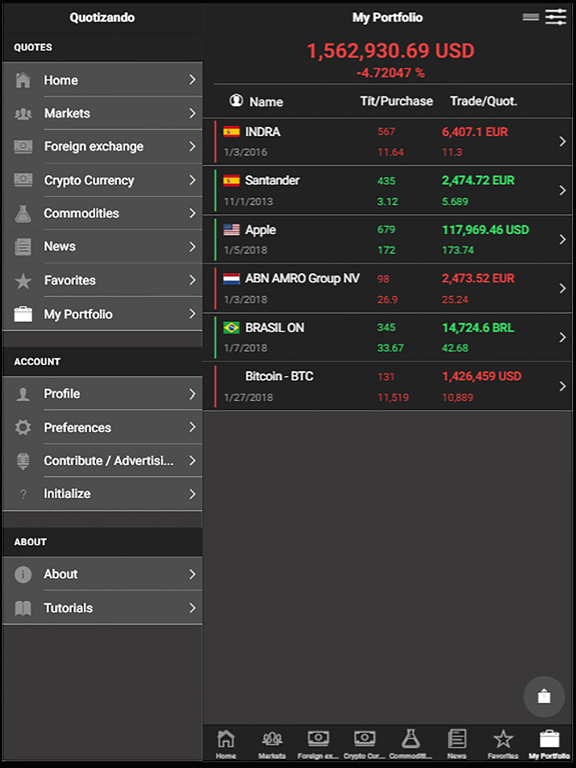Open Tutorials from the About section

(x=102, y=608)
